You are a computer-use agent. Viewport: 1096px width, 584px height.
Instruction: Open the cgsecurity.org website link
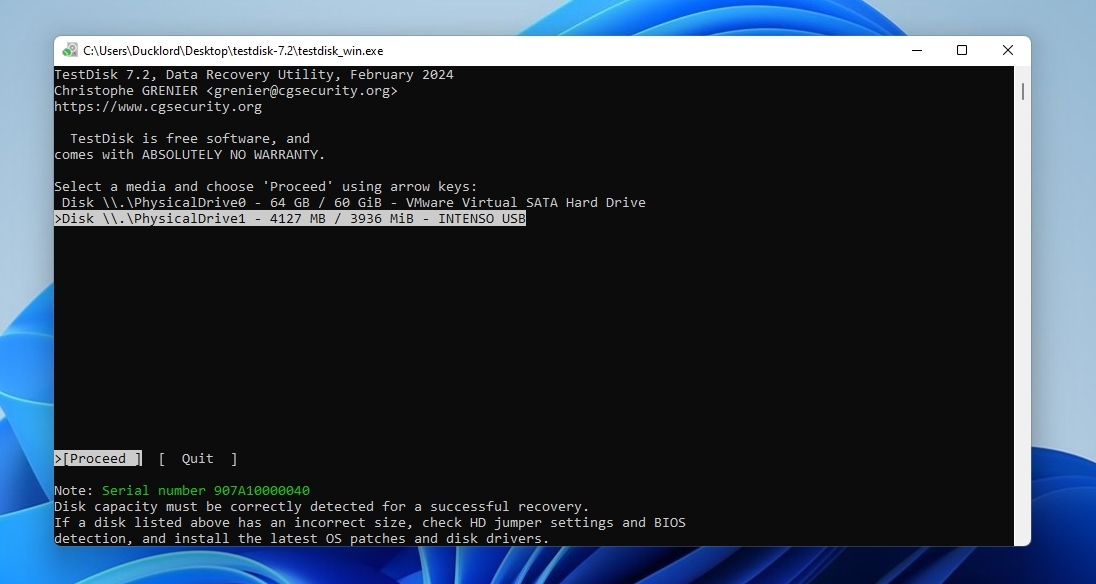[x=157, y=106]
